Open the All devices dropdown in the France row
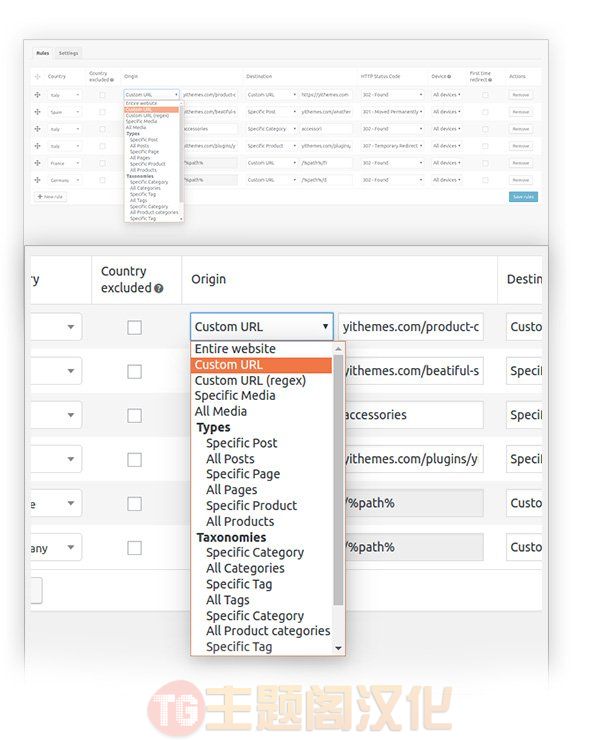This screenshot has height=740, width=600. [447, 163]
